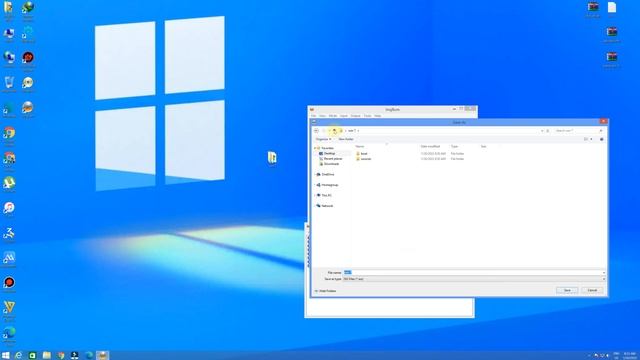
Task: Select OneDrive in navigation pane
Action: click(327, 174)
